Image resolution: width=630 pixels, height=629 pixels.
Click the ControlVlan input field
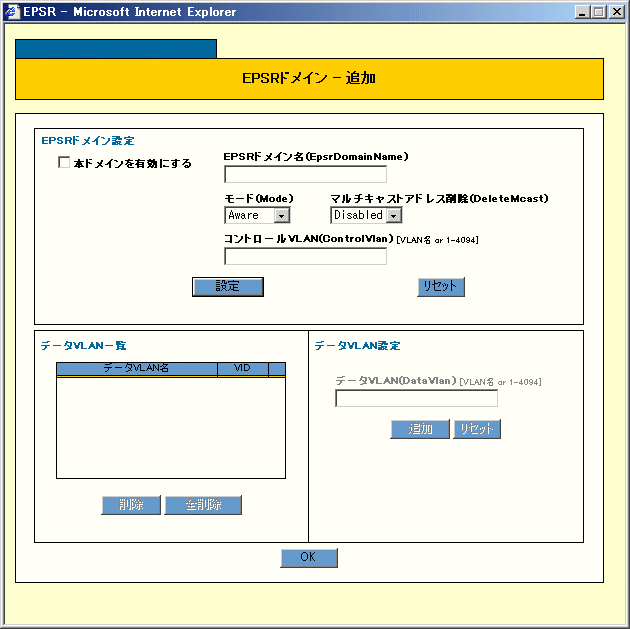click(x=305, y=256)
